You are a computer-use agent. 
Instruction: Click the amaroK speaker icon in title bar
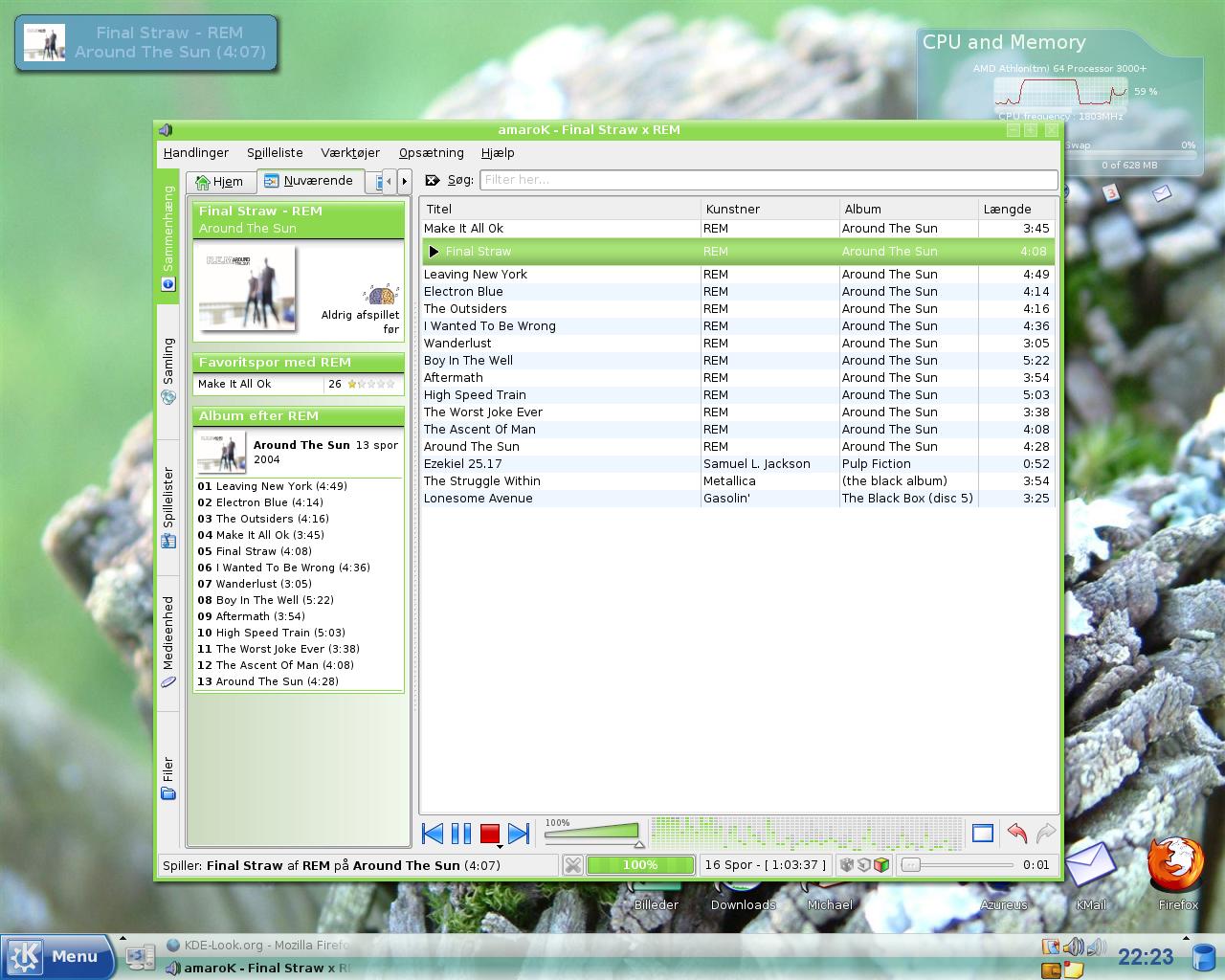(166, 130)
